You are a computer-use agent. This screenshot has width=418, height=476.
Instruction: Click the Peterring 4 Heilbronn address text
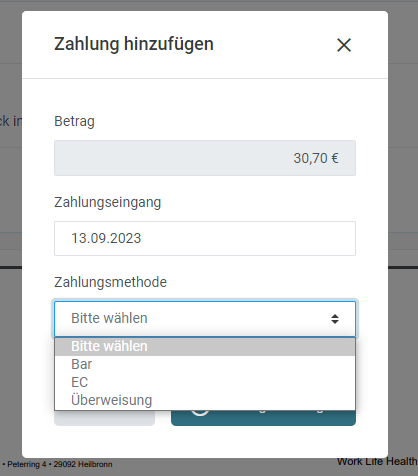tap(57, 464)
